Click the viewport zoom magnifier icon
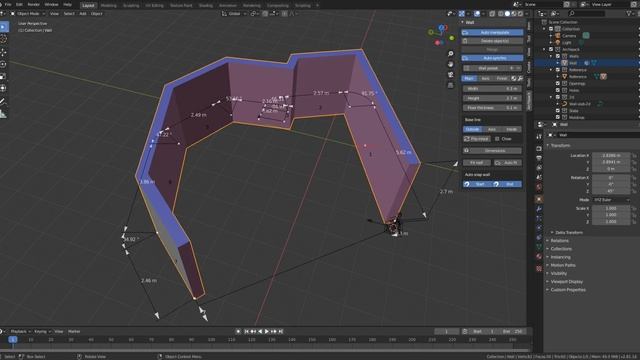 tap(451, 54)
